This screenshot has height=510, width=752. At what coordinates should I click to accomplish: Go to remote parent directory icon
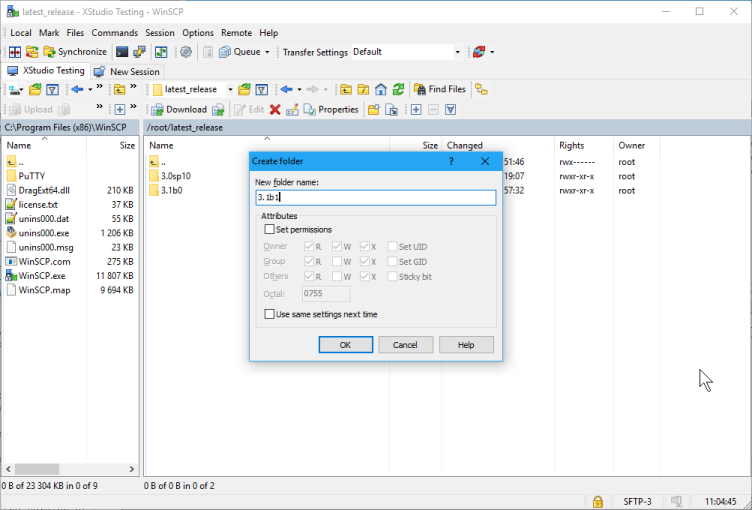click(346, 90)
